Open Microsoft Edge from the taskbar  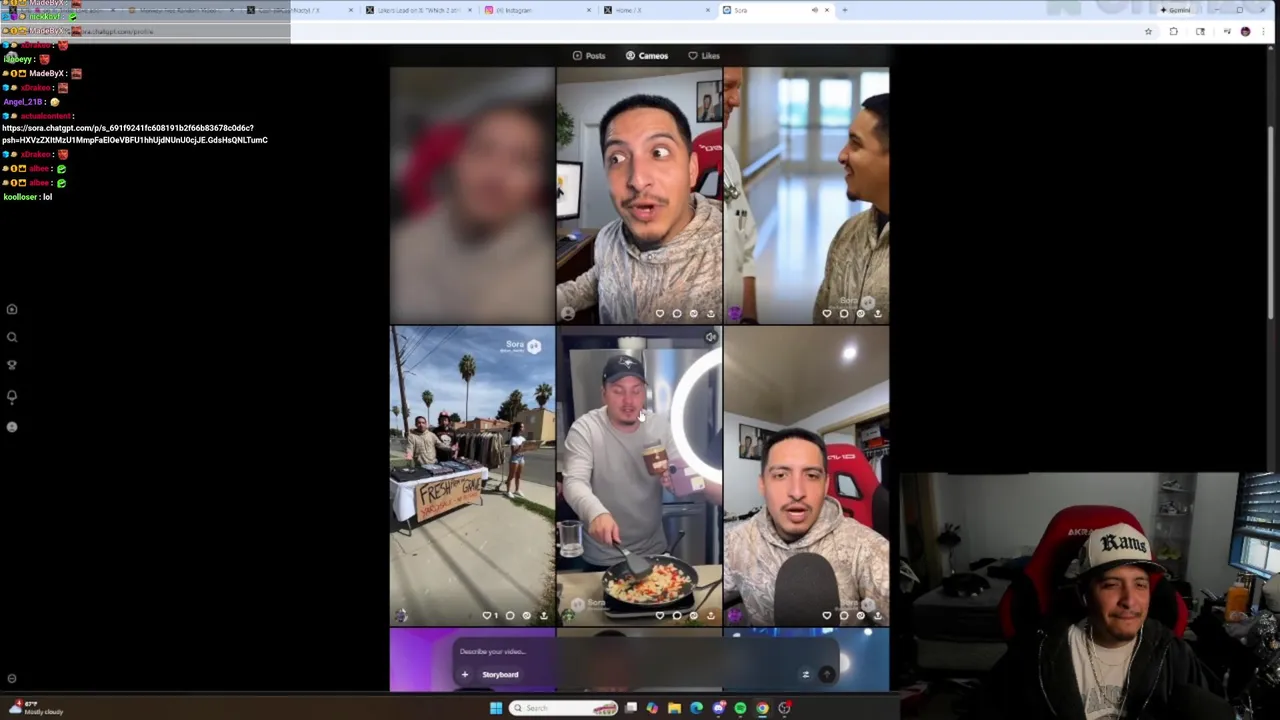pyautogui.click(x=696, y=708)
